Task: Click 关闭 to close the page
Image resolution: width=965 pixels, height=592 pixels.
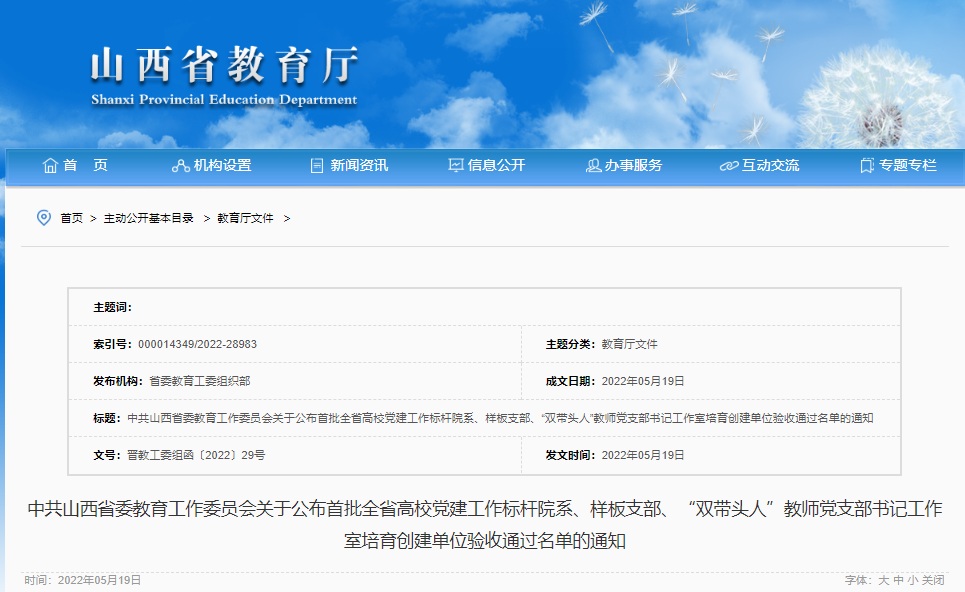Action: pyautogui.click(x=932, y=580)
